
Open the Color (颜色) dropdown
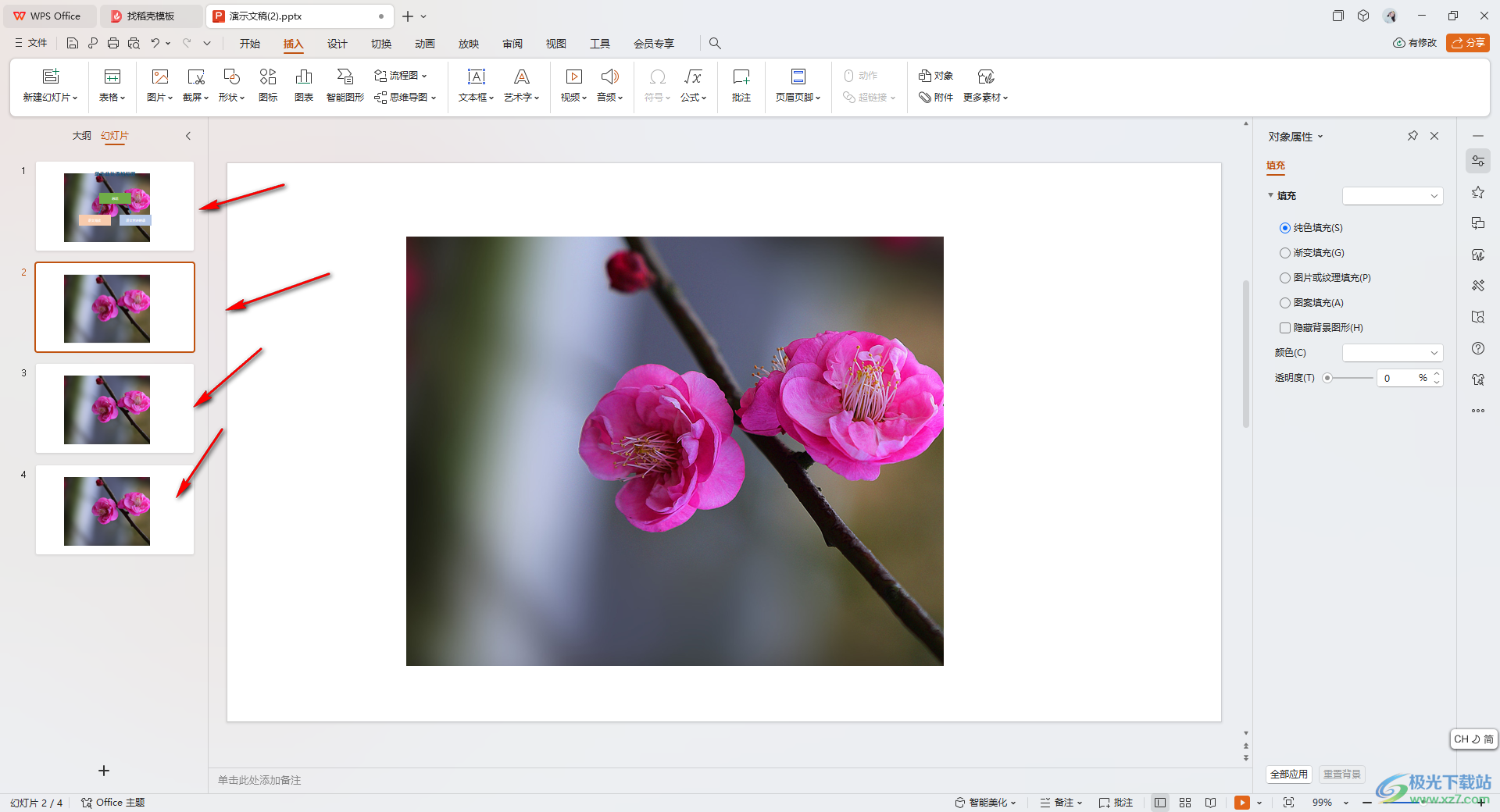(x=1393, y=353)
